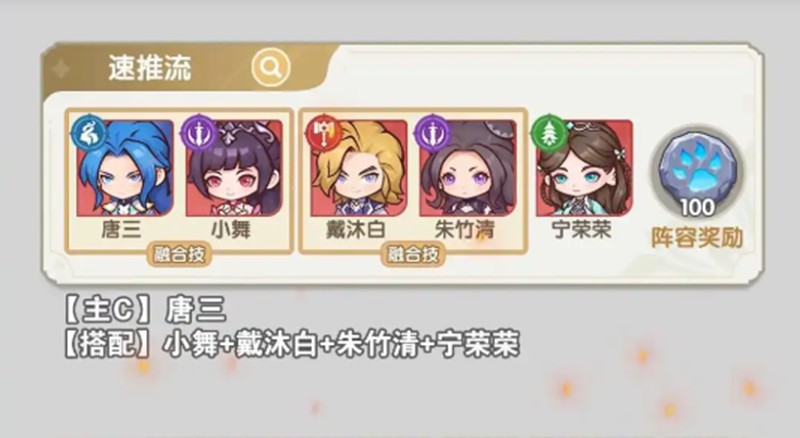Click the diamond ornament left of 速推流
This screenshot has width=800, height=438.
pos(61,69)
